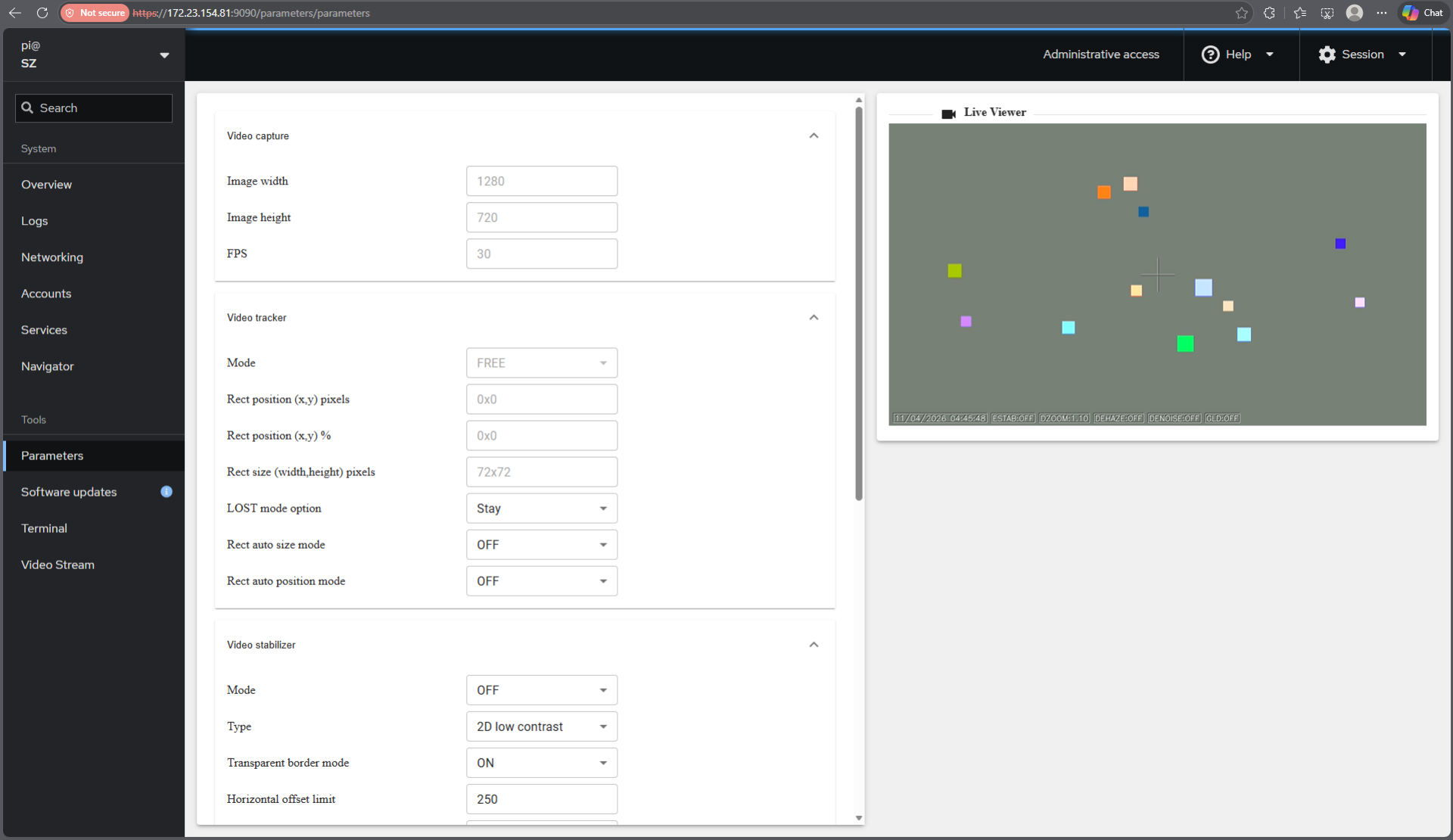Click the Help question mark icon
Image resolution: width=1453 pixels, height=840 pixels.
coord(1209,54)
